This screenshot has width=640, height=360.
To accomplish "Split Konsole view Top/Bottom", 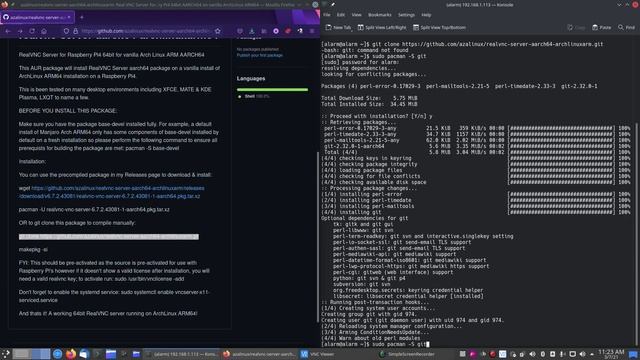I will 439,27.
